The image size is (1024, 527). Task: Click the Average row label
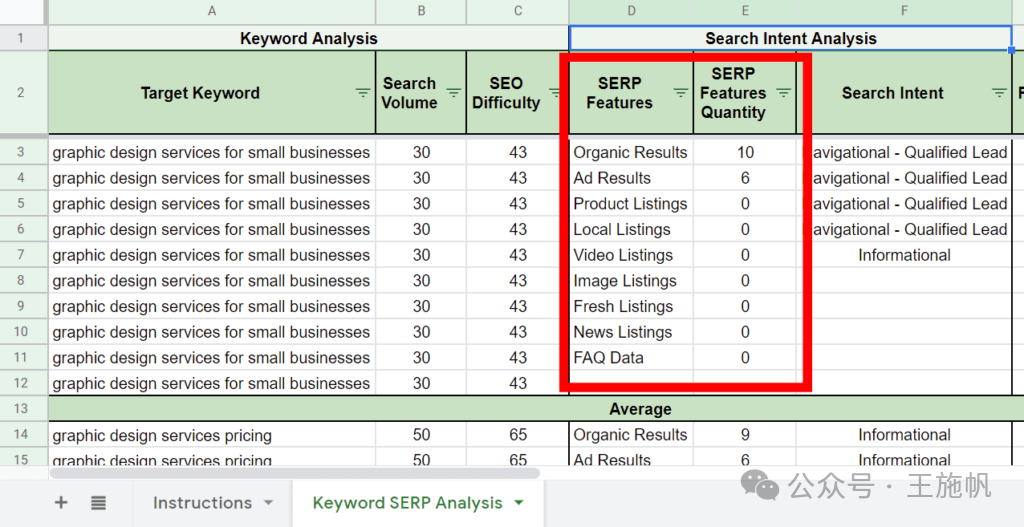pyautogui.click(x=640, y=409)
